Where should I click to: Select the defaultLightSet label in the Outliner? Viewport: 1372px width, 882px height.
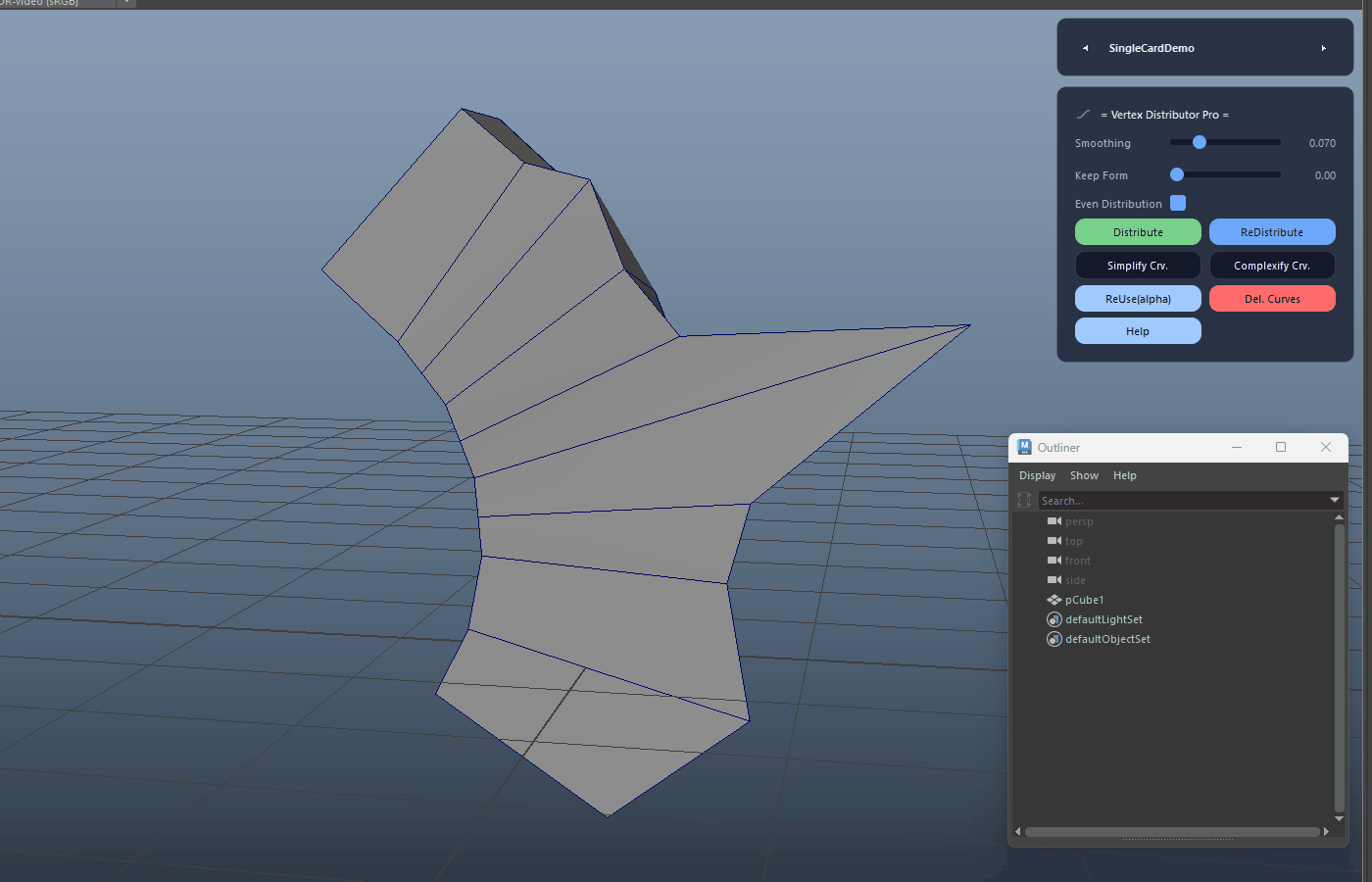(1103, 619)
